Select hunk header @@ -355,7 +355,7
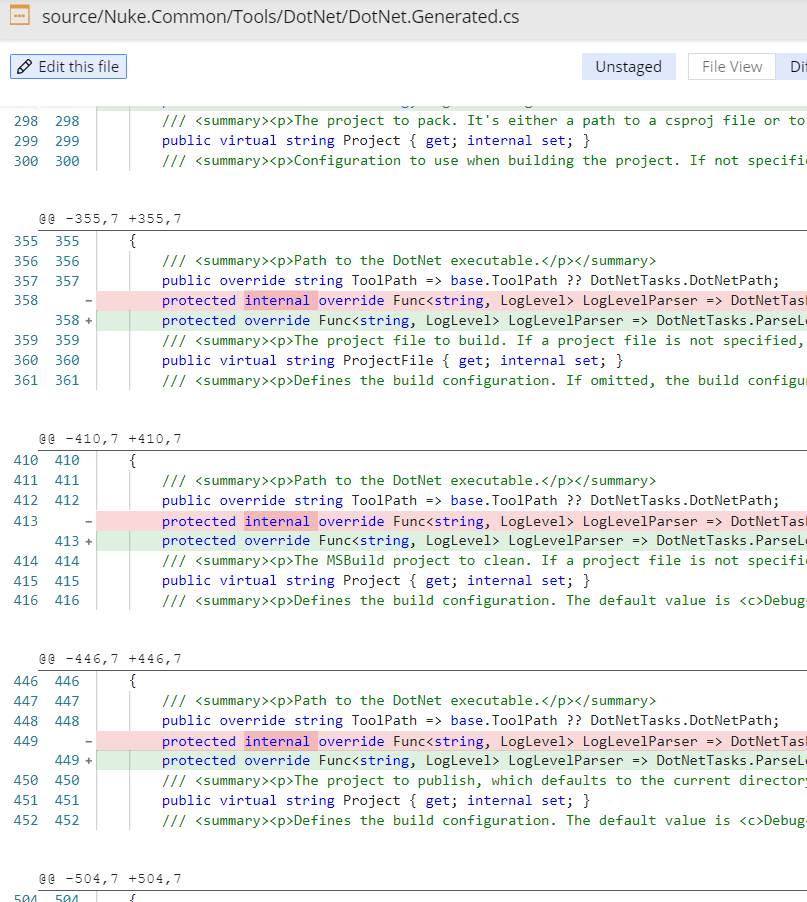 (x=110, y=219)
